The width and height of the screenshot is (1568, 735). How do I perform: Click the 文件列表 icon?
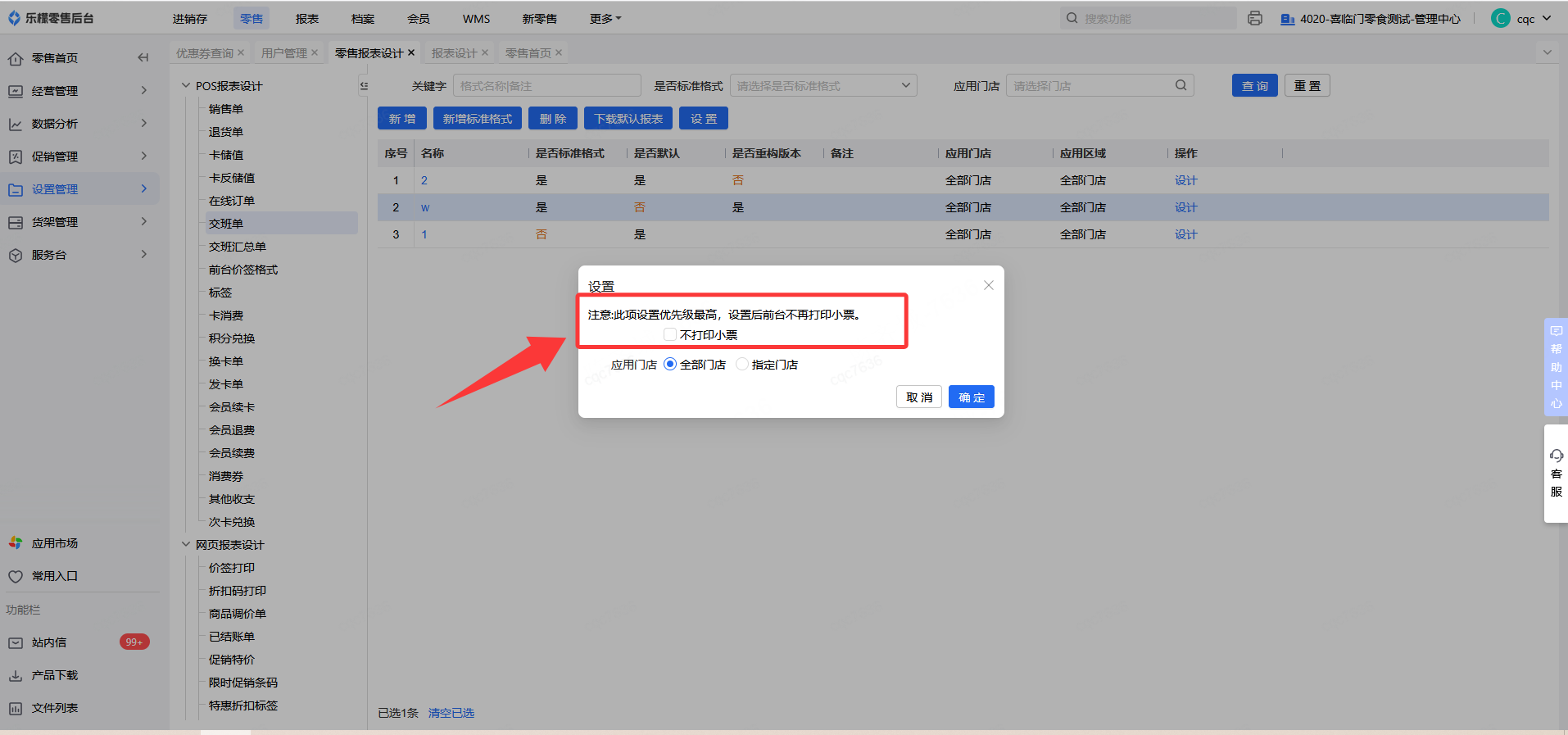16,708
